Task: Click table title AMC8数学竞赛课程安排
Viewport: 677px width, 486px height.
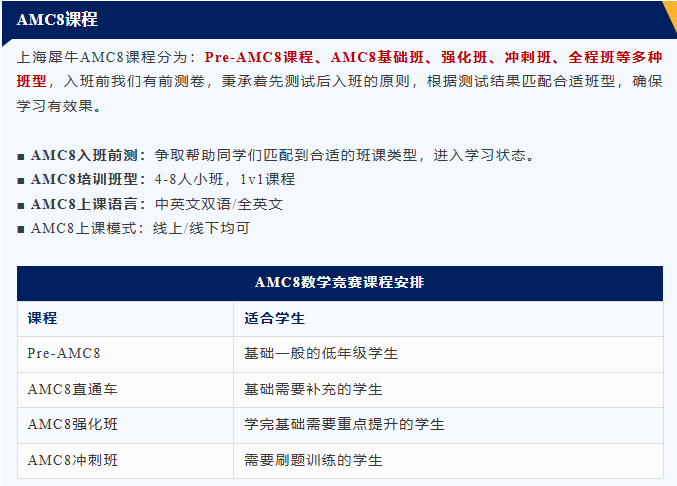Action: [339, 283]
